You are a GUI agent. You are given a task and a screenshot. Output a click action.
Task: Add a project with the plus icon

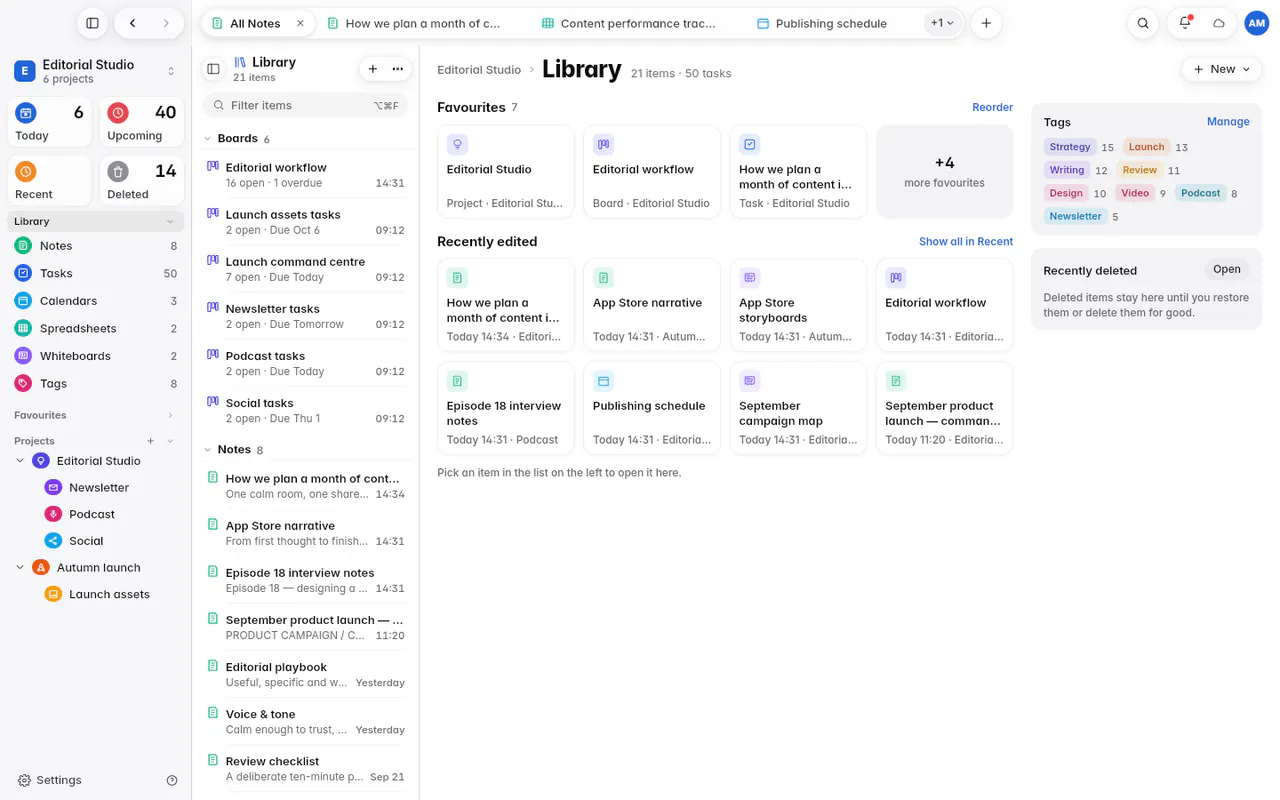point(151,441)
